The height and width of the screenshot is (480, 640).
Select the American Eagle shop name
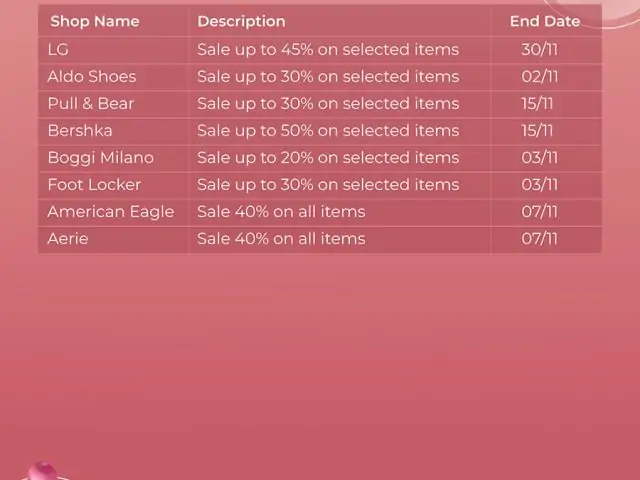(x=111, y=212)
